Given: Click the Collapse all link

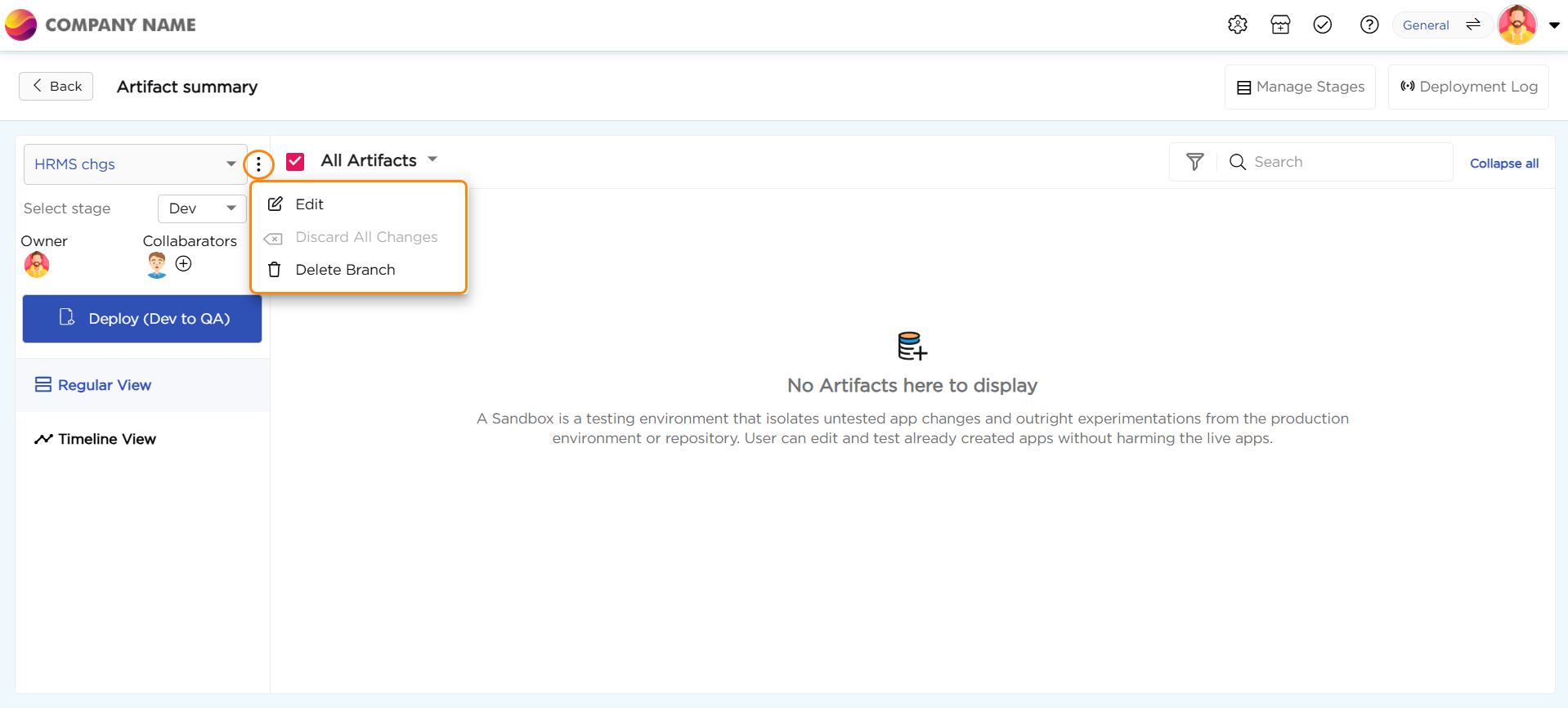Looking at the screenshot, I should click(1503, 164).
